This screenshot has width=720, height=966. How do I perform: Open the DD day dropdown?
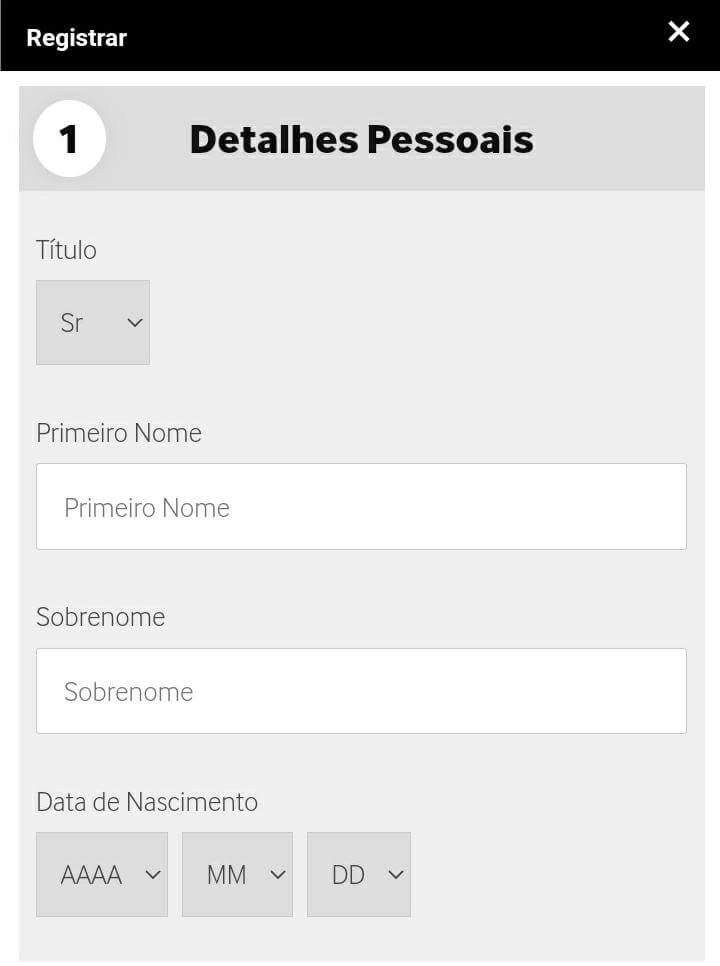359,874
